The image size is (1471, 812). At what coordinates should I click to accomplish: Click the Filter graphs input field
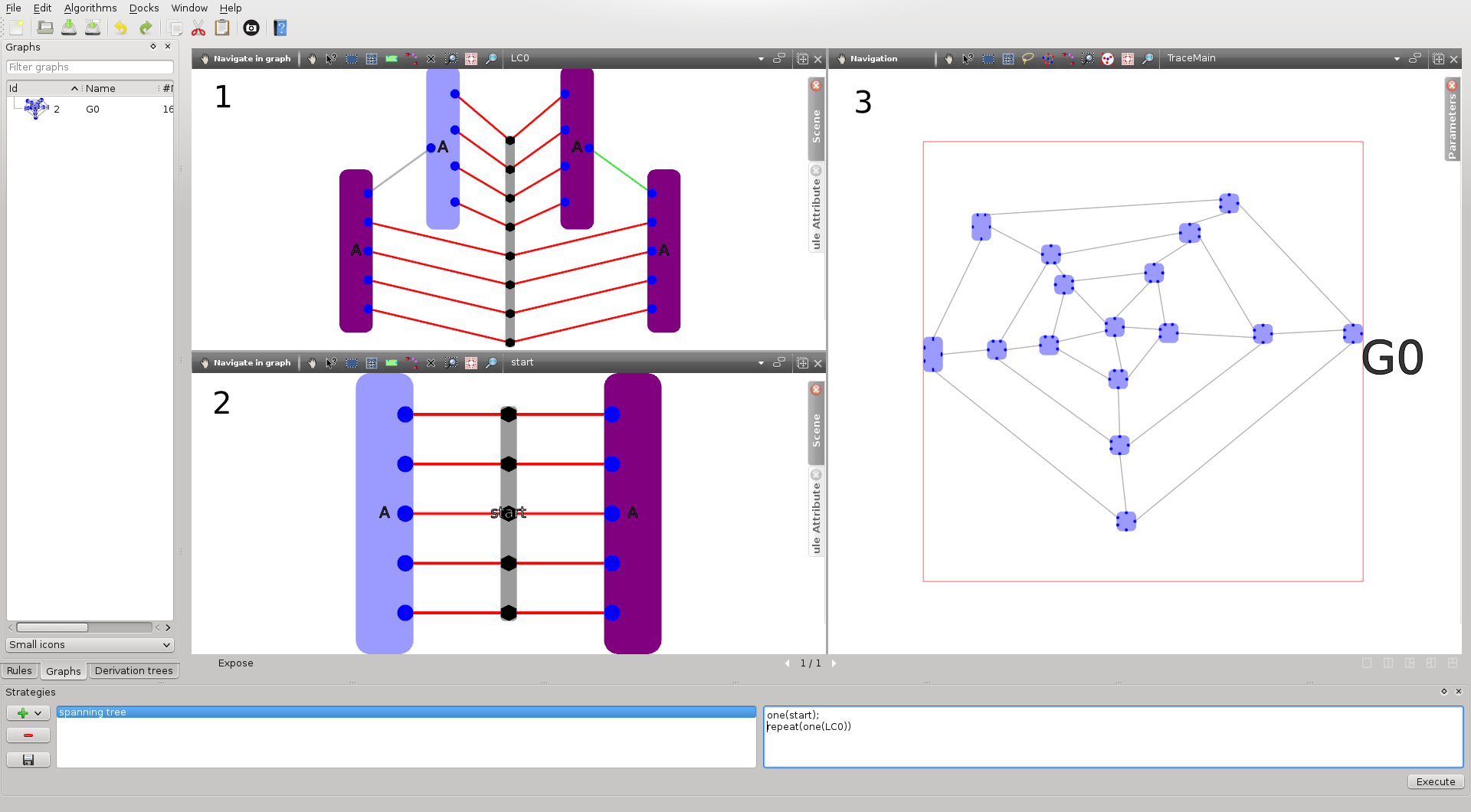tap(90, 67)
